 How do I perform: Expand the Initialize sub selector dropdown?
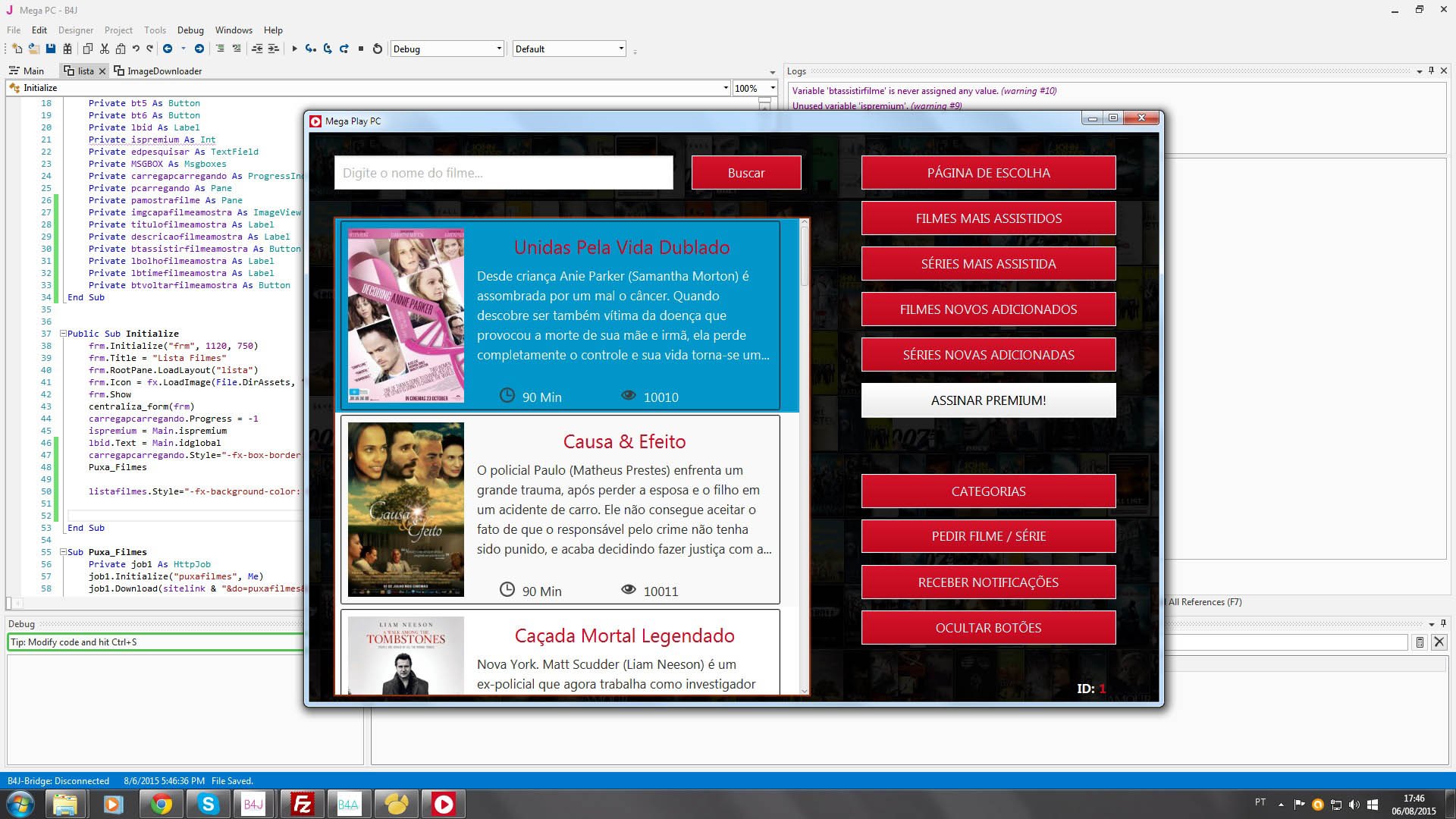coord(725,88)
